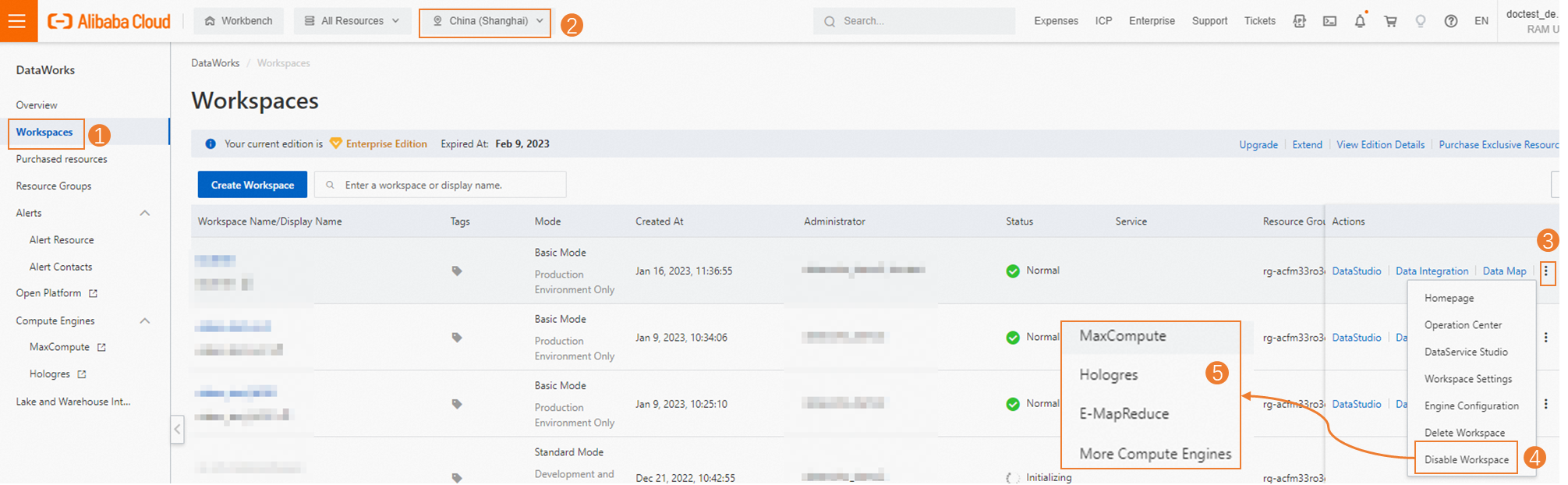Screen dimensions: 1568x485
Task: Open DataStudio for the Jan 9 10:25:10 workspace
Action: tap(1356, 404)
